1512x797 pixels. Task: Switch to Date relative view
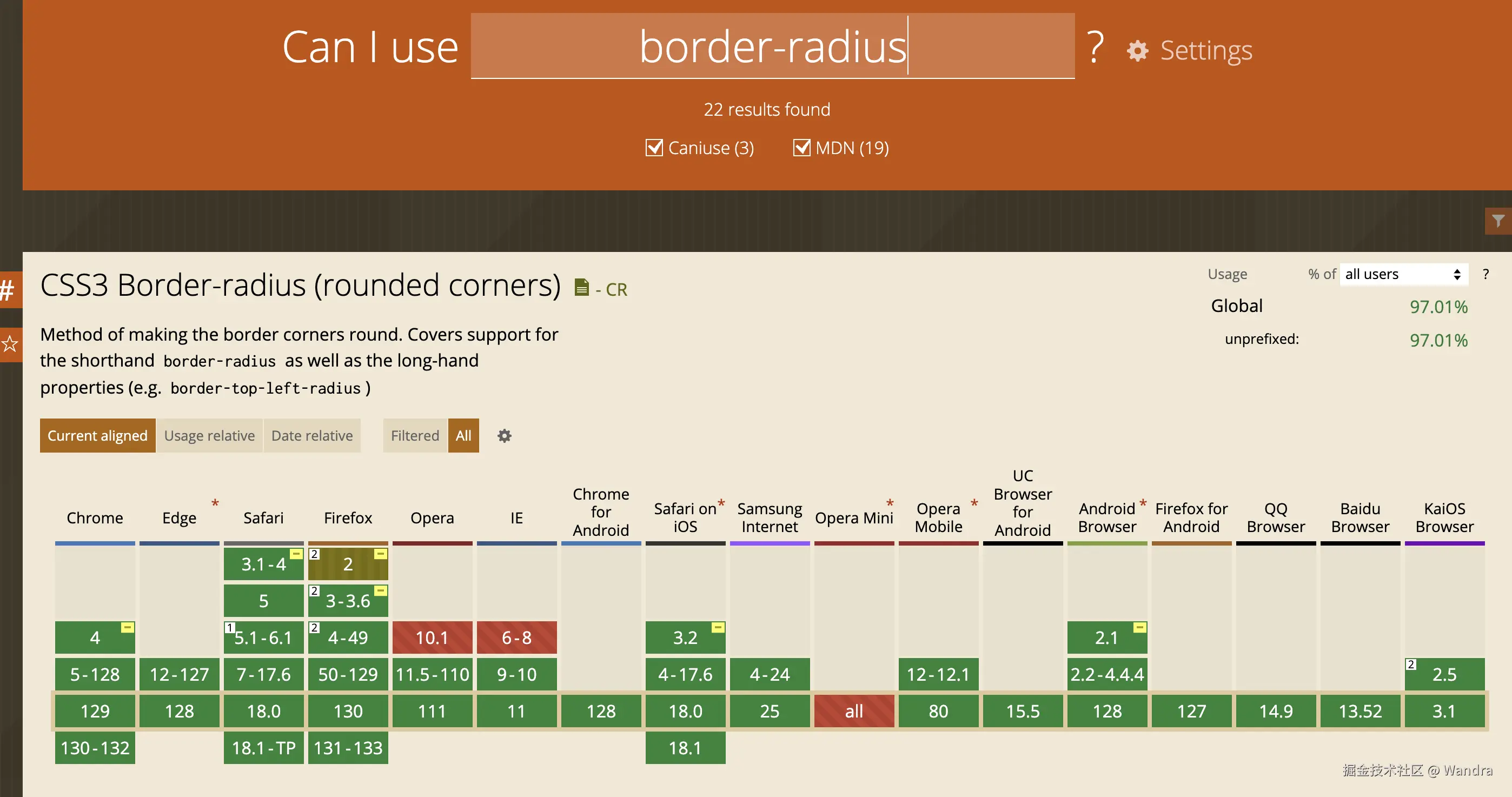[x=312, y=435]
